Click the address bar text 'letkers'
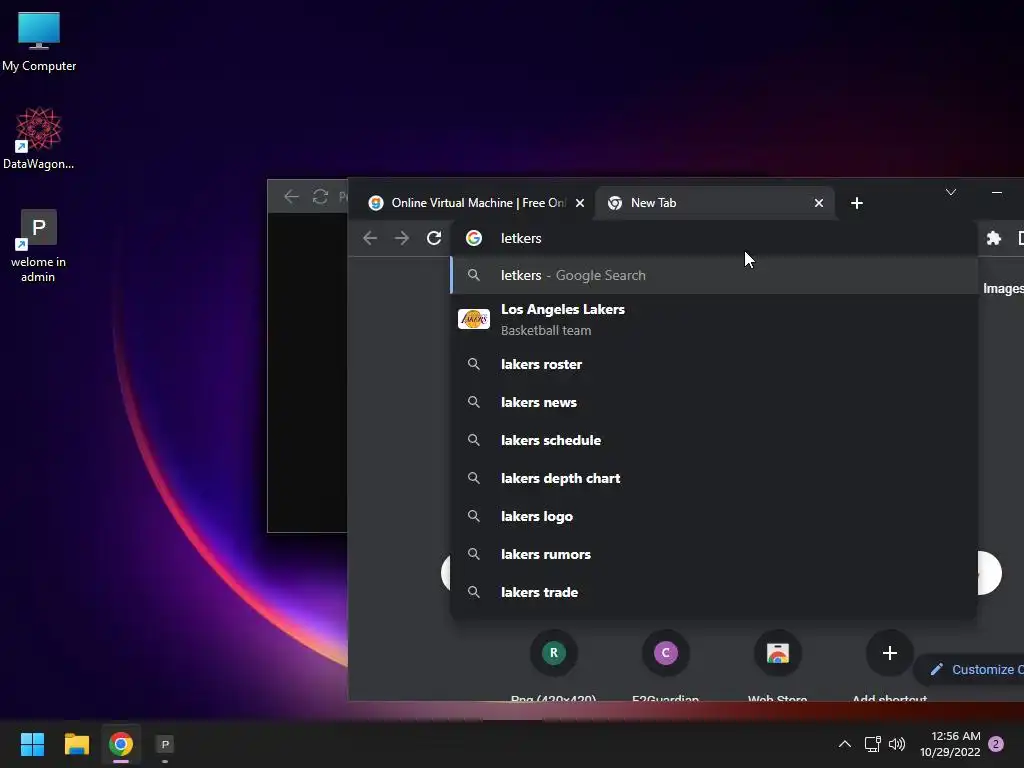 [x=521, y=238]
